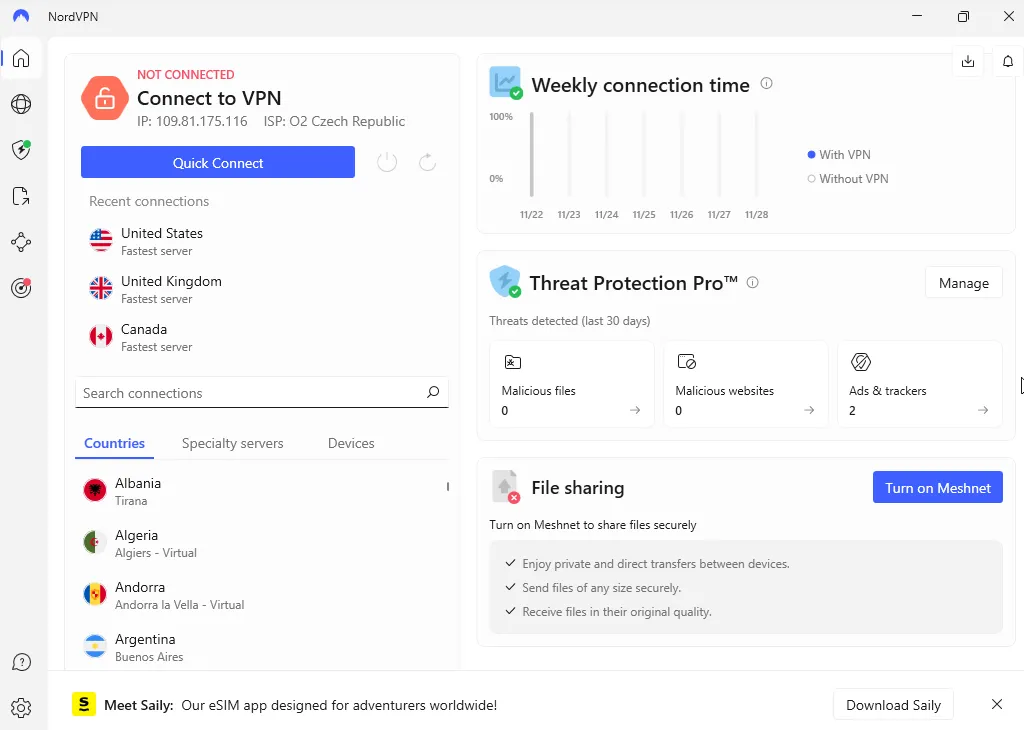Image resolution: width=1024 pixels, height=730 pixels.
Task: Open settings gear in sidebar
Action: pyautogui.click(x=21, y=708)
